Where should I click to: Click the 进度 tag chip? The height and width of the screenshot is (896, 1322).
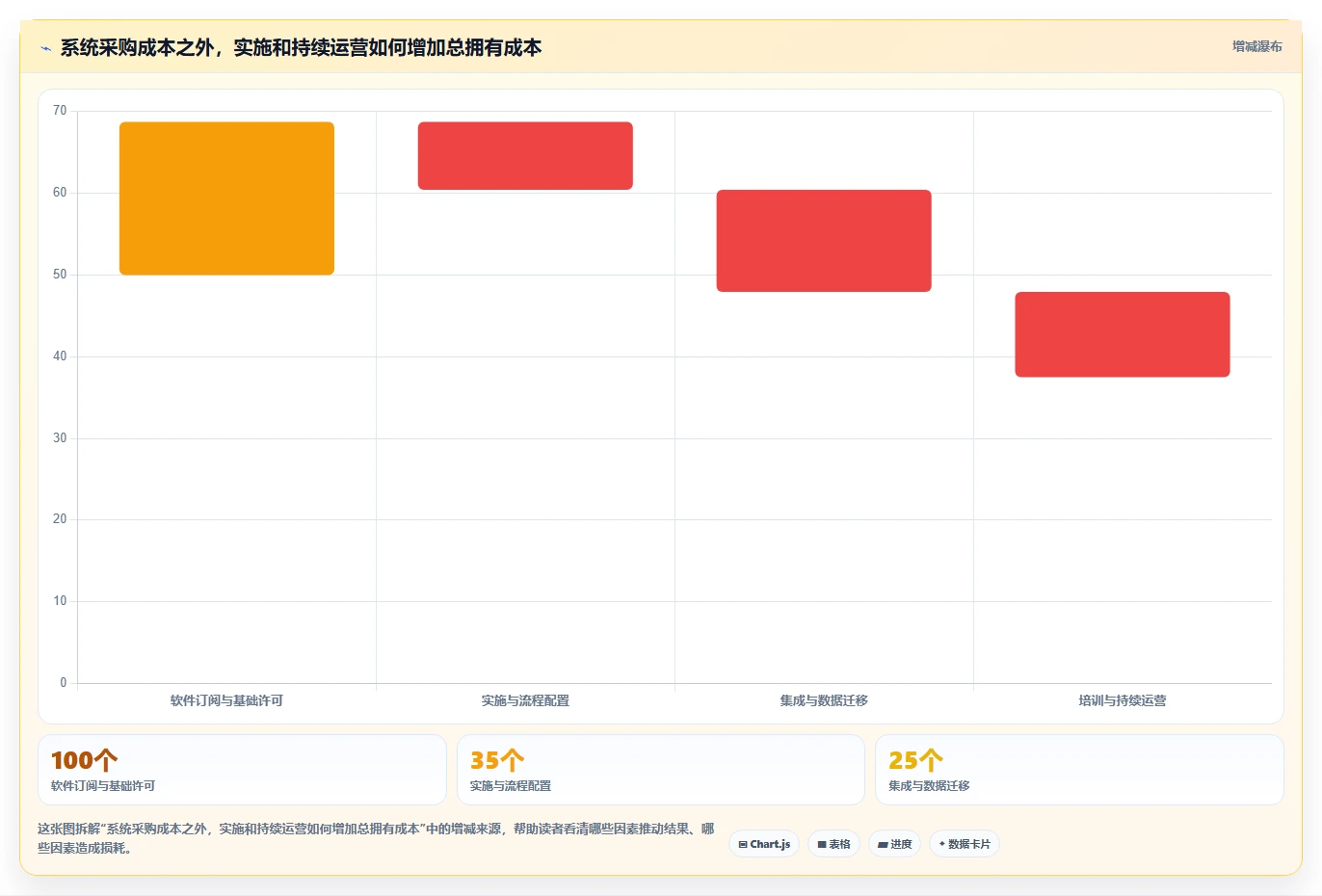[x=894, y=844]
